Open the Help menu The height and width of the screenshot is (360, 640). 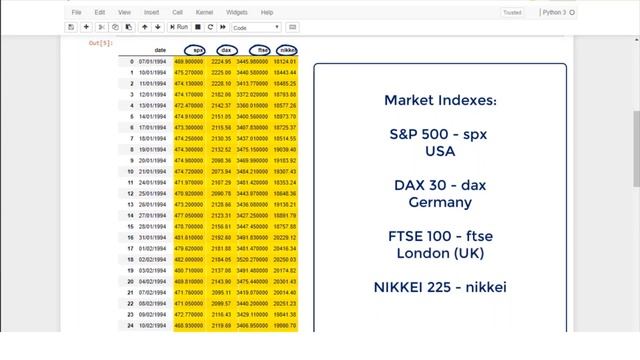(267, 12)
